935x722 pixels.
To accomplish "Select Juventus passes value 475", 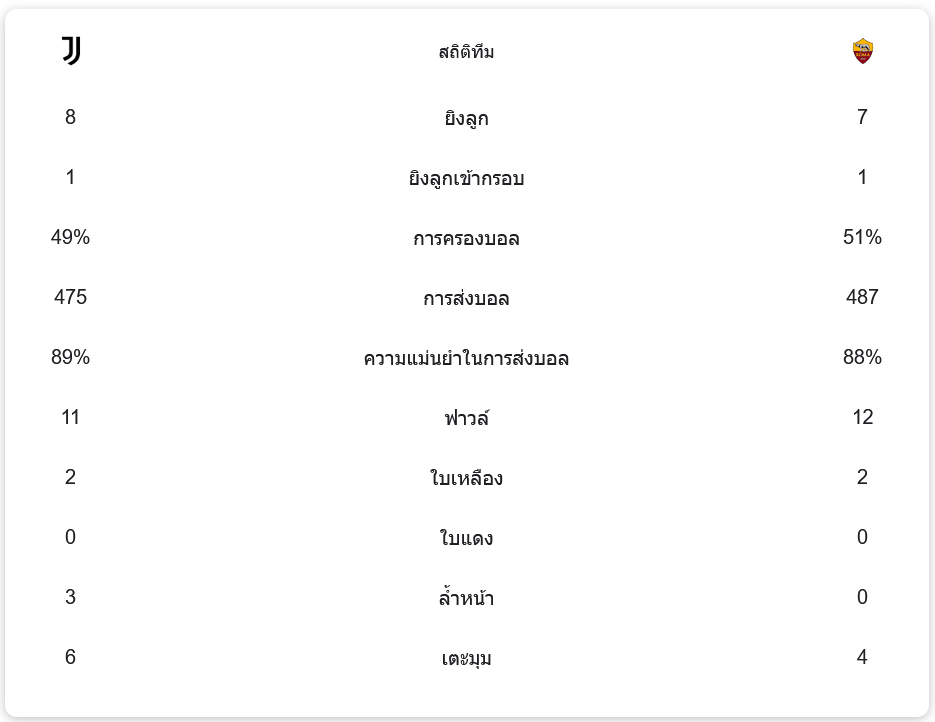I will click(70, 297).
